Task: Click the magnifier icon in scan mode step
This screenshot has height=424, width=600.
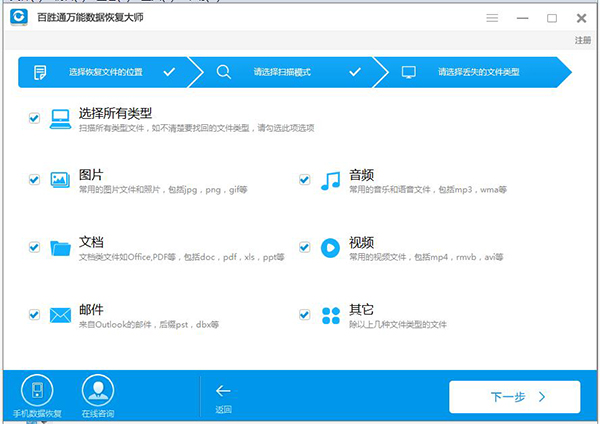Action: pyautogui.click(x=223, y=72)
